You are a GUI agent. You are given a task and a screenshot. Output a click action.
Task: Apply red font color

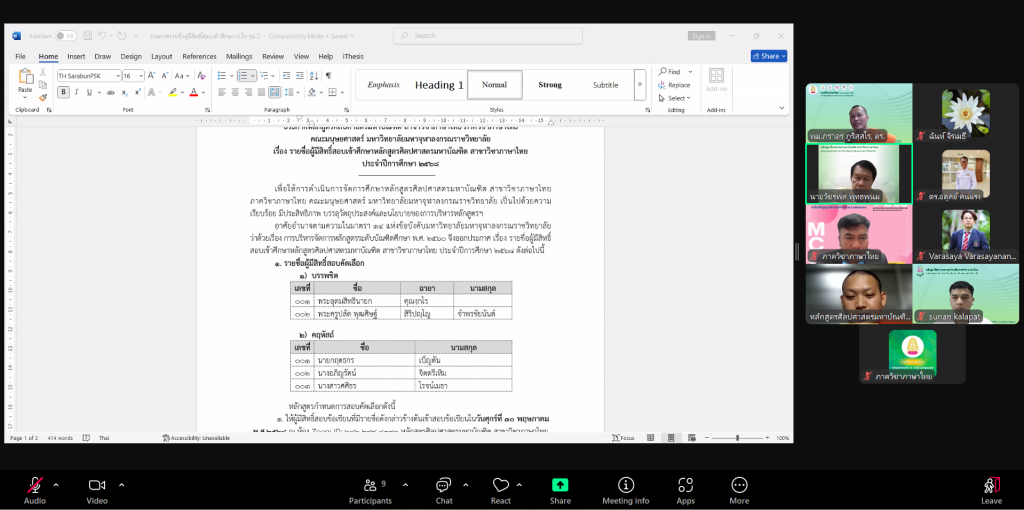pos(194,92)
